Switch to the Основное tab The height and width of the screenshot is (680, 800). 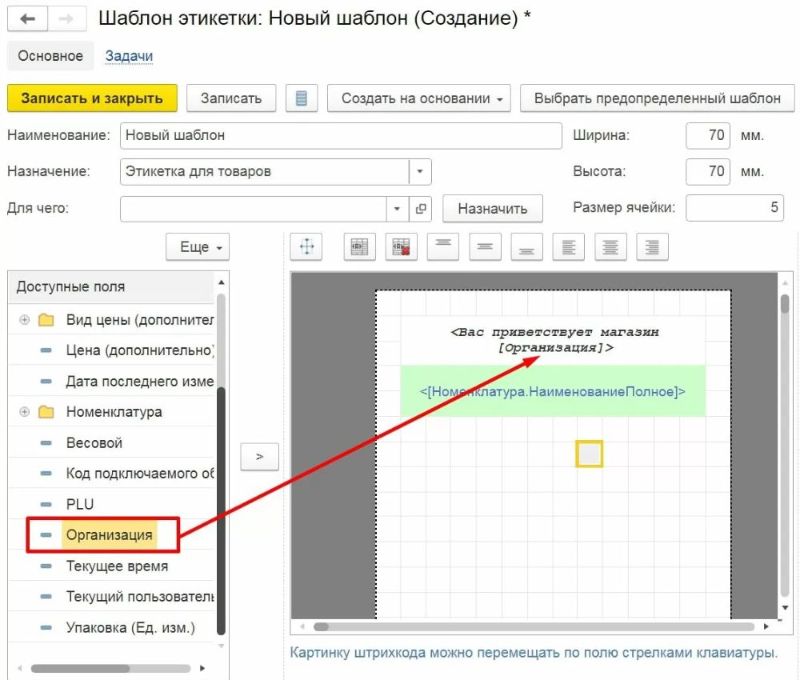click(50, 56)
